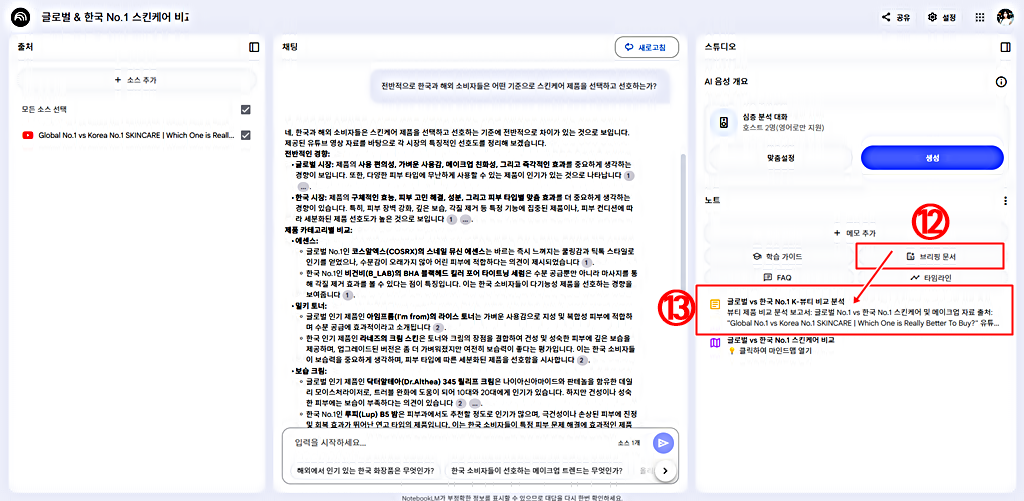Viewport: 1024px width, 501px height.
Task: Collapse the studio (스튜디오) panel
Action: [x=1005, y=47]
